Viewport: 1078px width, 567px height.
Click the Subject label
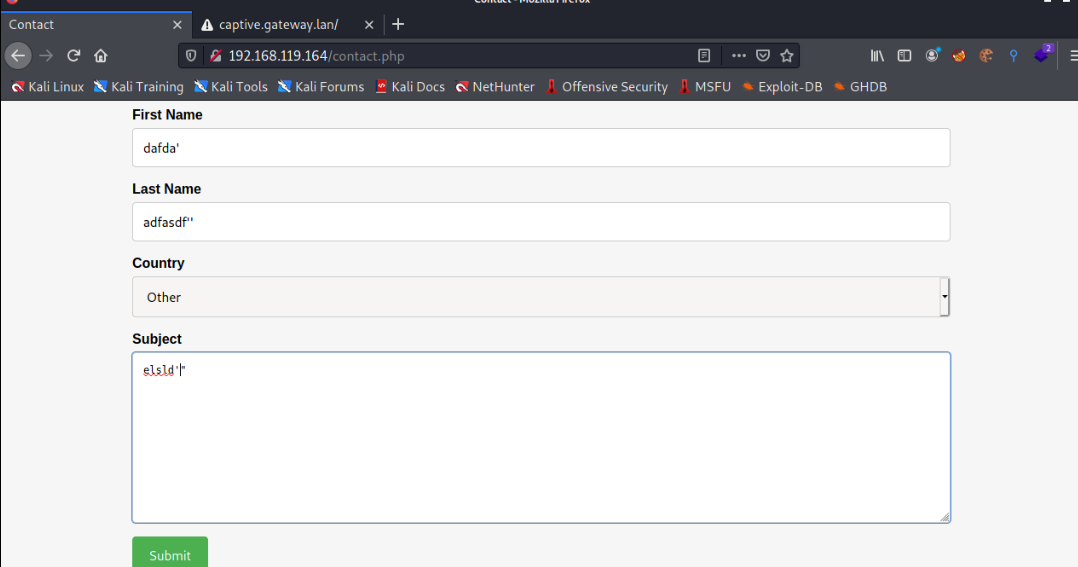157,339
